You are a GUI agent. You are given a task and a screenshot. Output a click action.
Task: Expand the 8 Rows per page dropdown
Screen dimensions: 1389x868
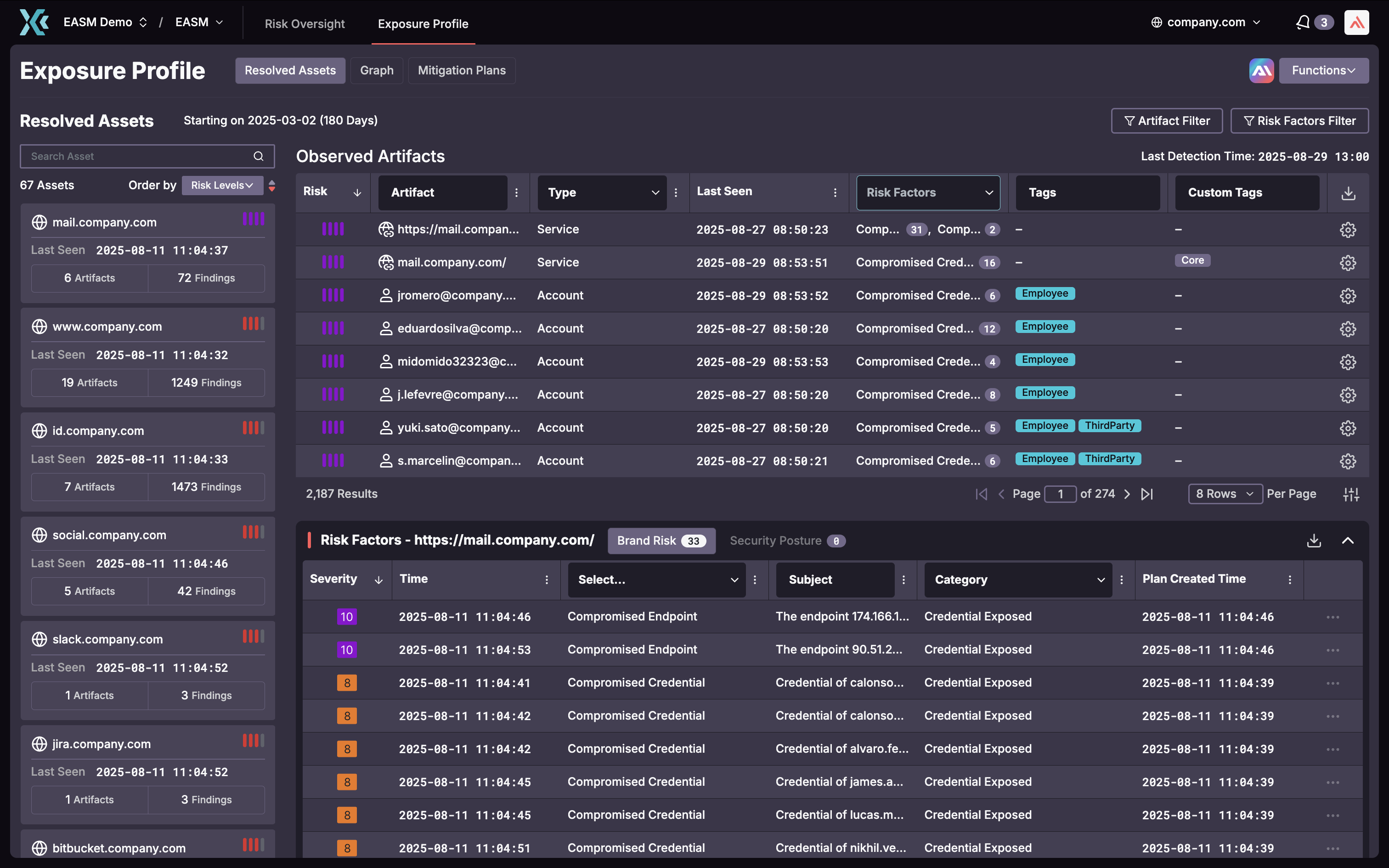click(1224, 494)
